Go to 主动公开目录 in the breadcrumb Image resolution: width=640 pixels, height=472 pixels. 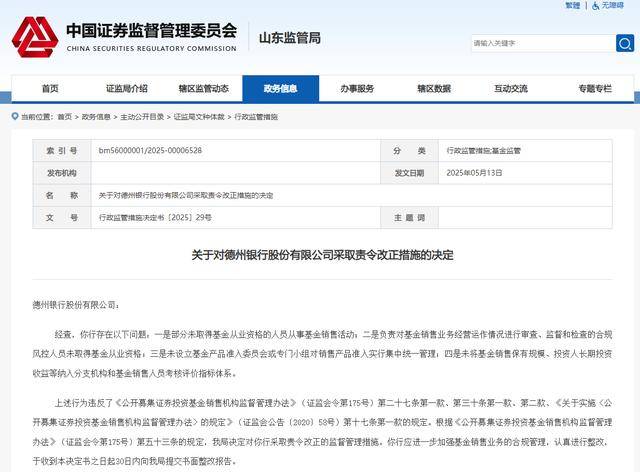(142, 117)
